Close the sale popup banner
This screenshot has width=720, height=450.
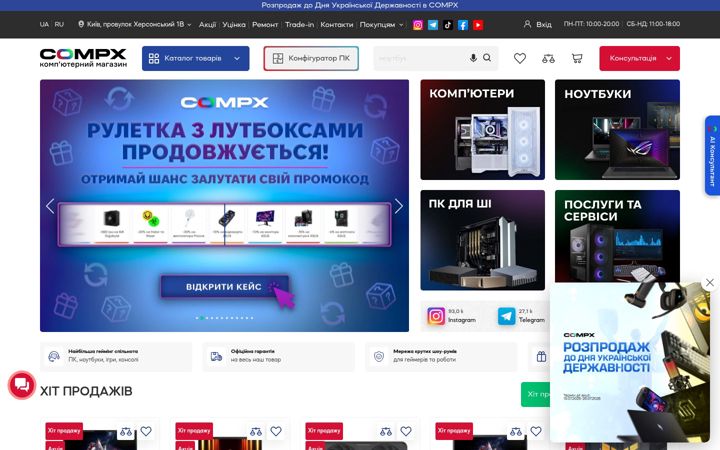pyautogui.click(x=710, y=282)
